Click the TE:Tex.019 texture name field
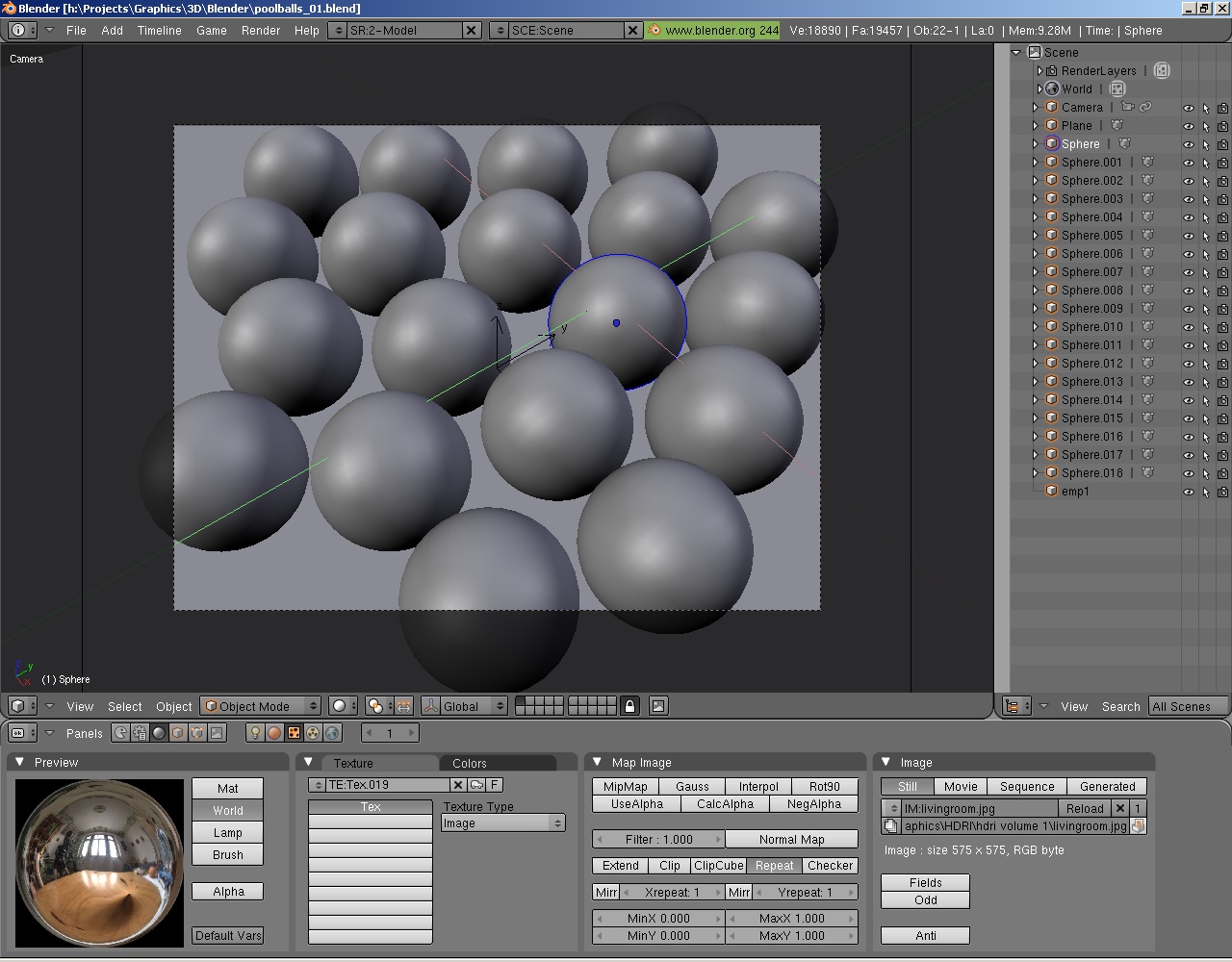Screen dimensions: 1232x962 pos(387,785)
